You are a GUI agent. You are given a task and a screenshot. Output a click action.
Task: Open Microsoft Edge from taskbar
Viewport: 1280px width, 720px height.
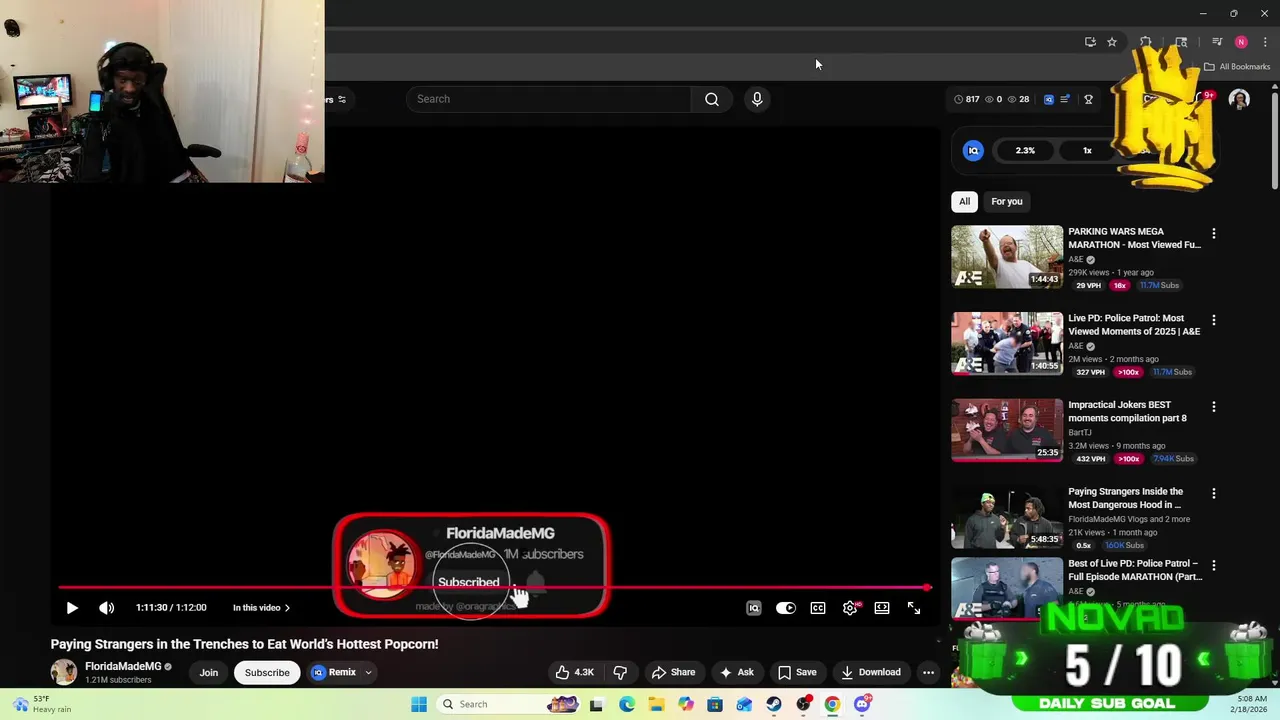tap(627, 704)
